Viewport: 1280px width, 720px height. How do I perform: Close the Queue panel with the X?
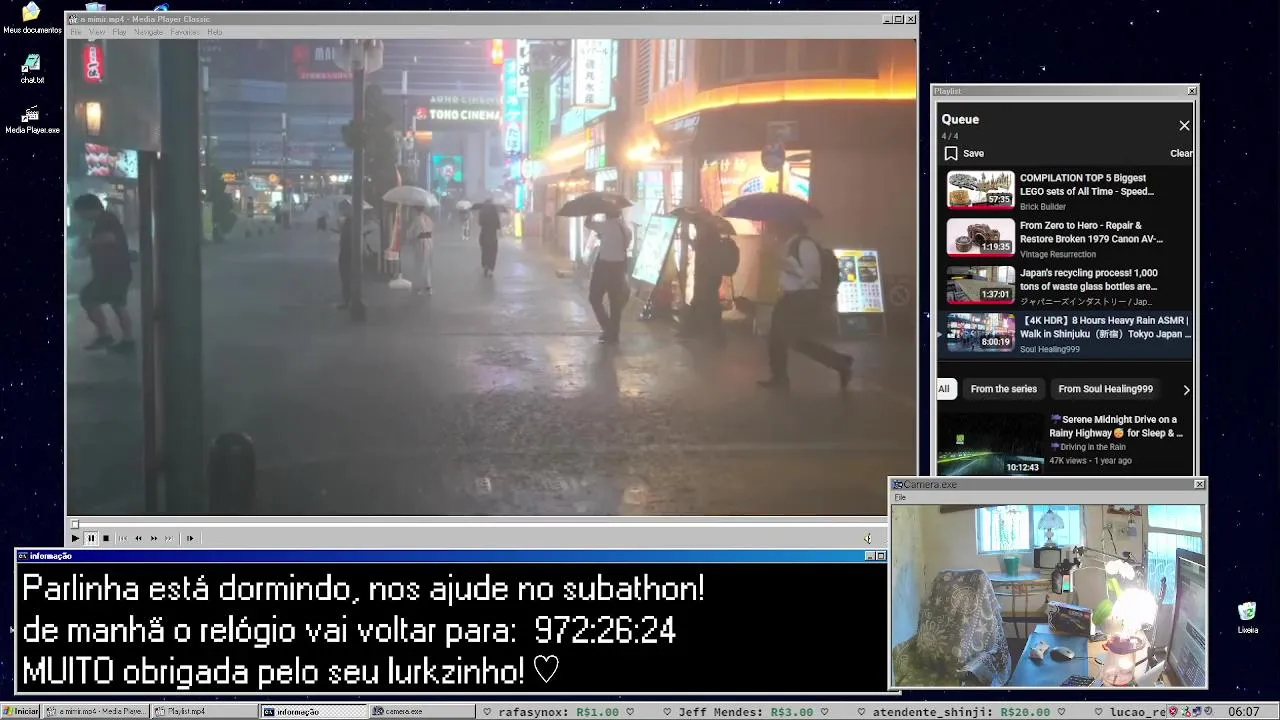pyautogui.click(x=1184, y=126)
